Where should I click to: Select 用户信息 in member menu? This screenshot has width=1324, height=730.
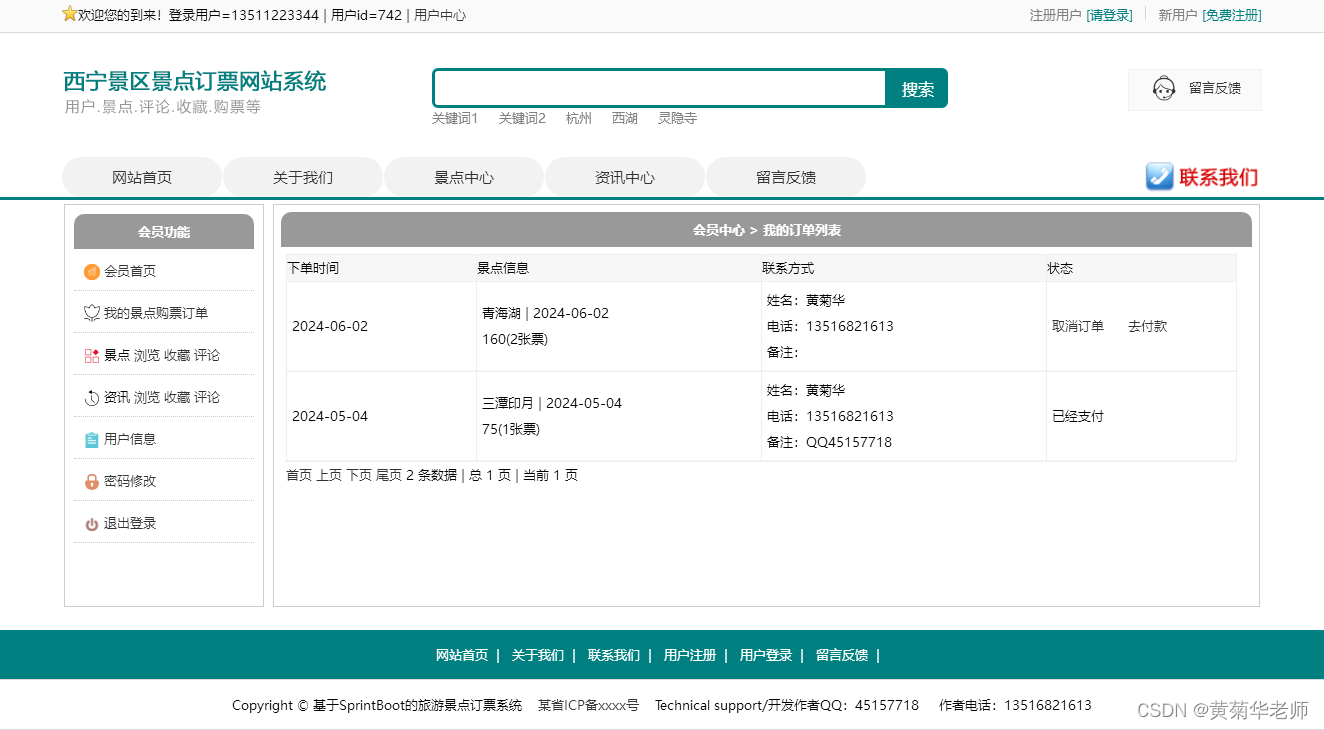coord(130,439)
